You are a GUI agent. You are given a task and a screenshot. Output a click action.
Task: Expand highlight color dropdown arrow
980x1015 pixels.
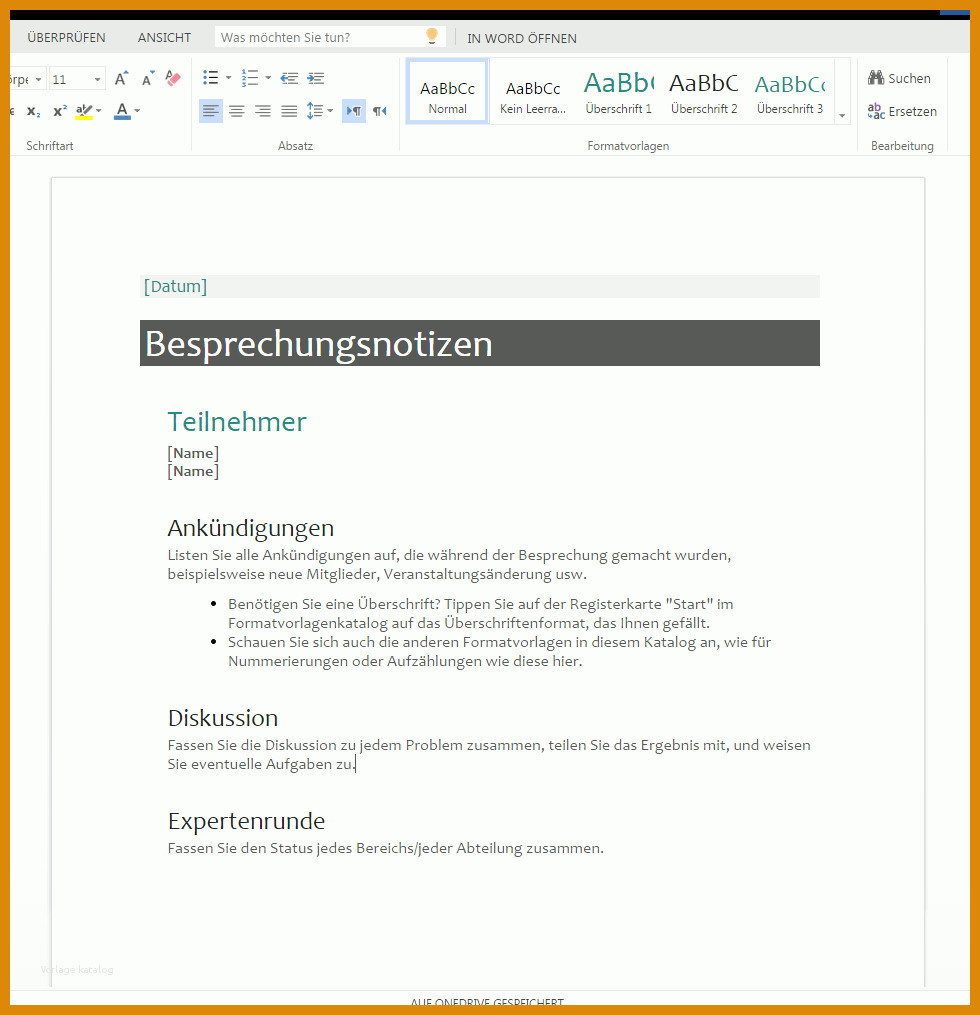98,111
